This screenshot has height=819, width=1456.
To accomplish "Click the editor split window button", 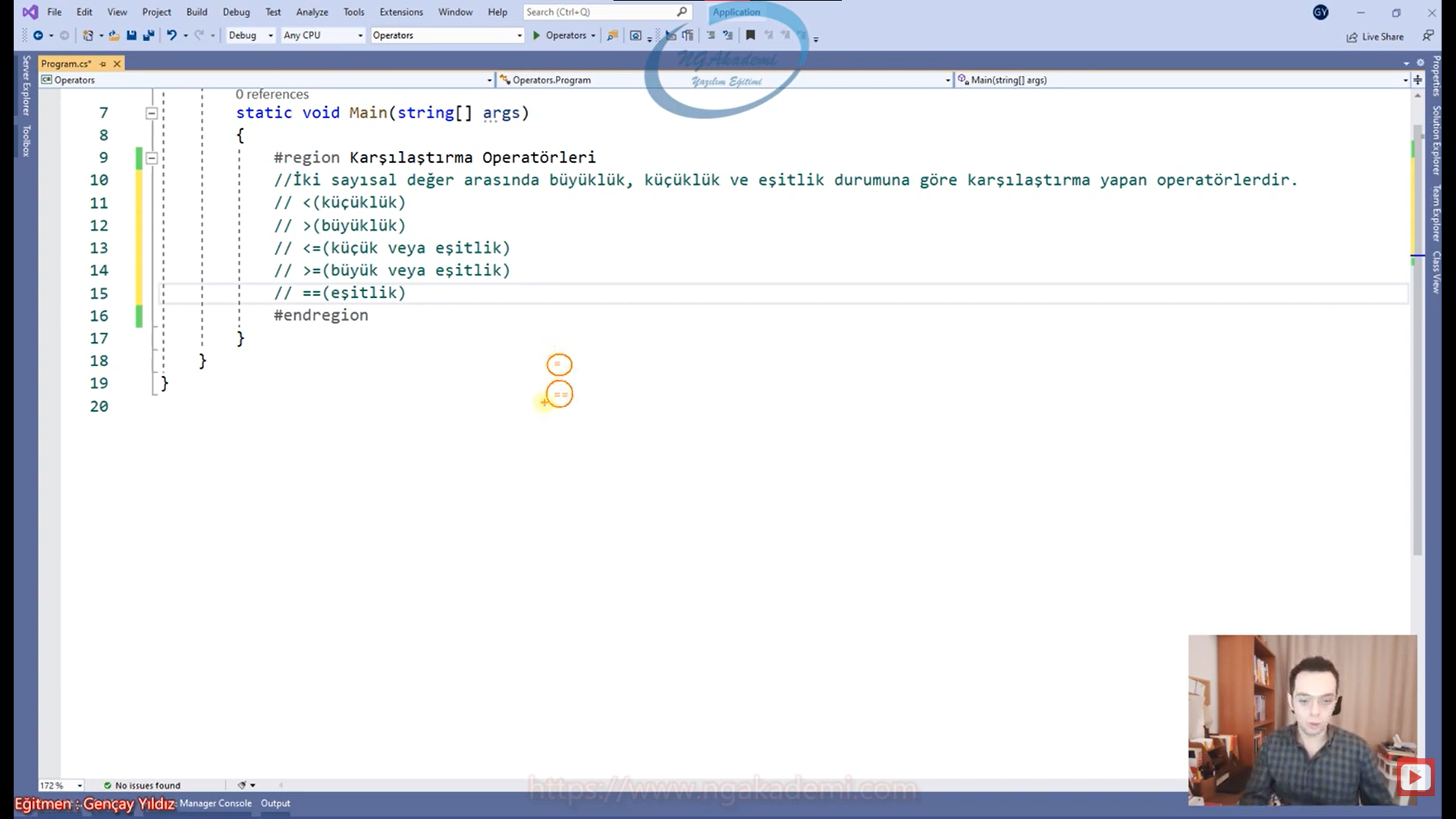I will click(x=1417, y=80).
